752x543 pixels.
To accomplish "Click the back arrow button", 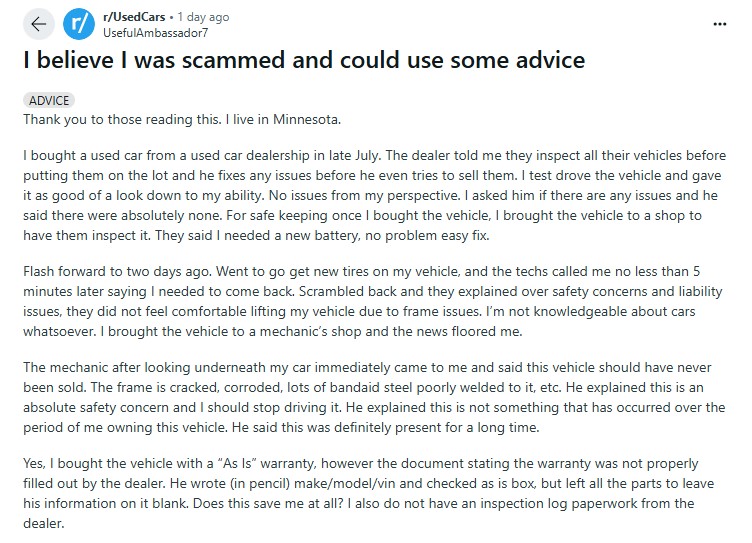I will coord(38,24).
